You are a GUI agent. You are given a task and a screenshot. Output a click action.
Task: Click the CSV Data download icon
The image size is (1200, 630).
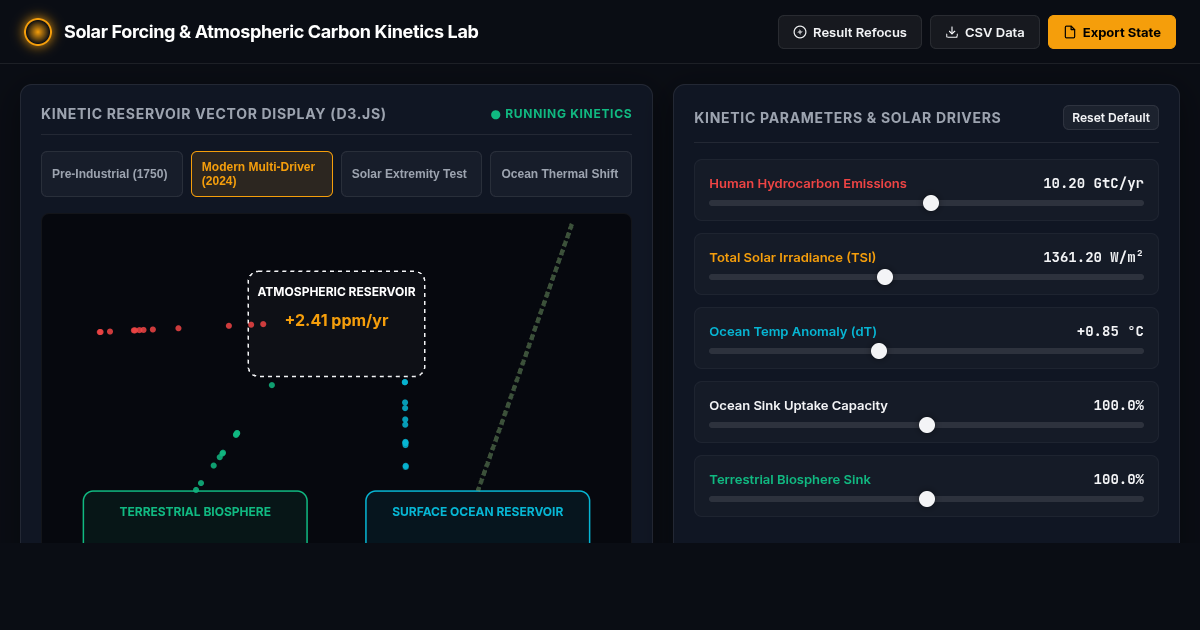952,32
